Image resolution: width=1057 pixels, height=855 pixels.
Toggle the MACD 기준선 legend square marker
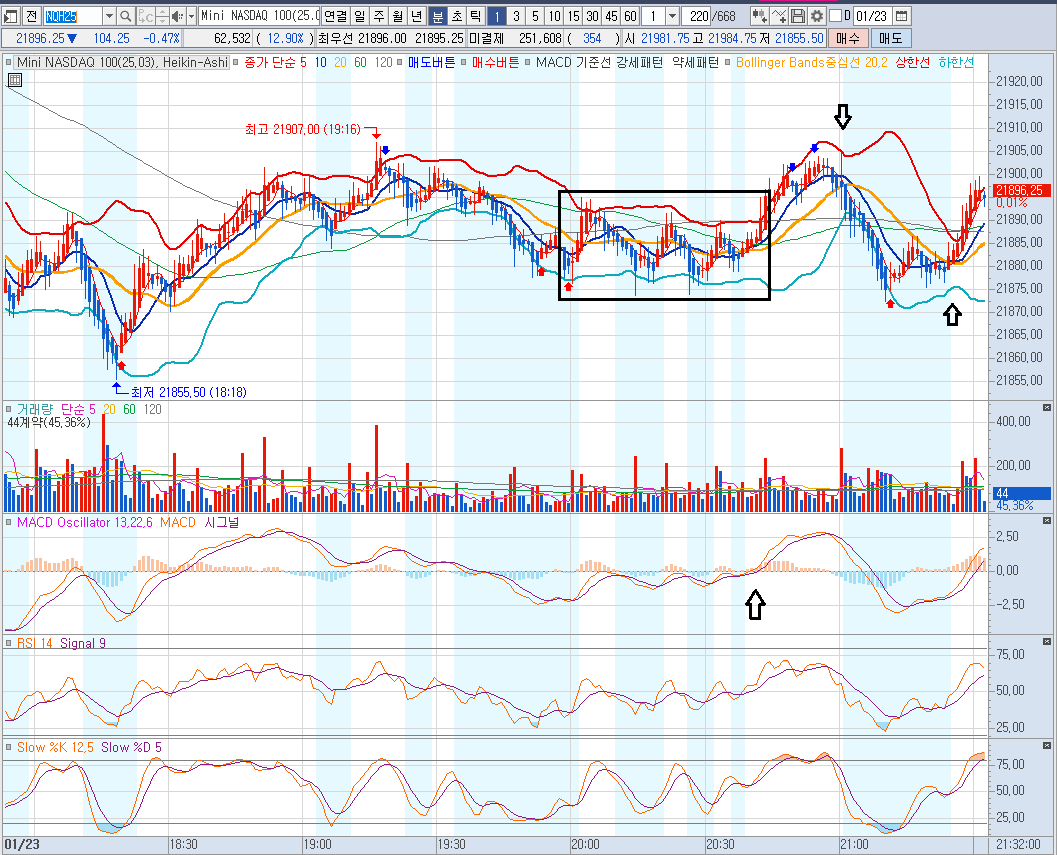528,63
